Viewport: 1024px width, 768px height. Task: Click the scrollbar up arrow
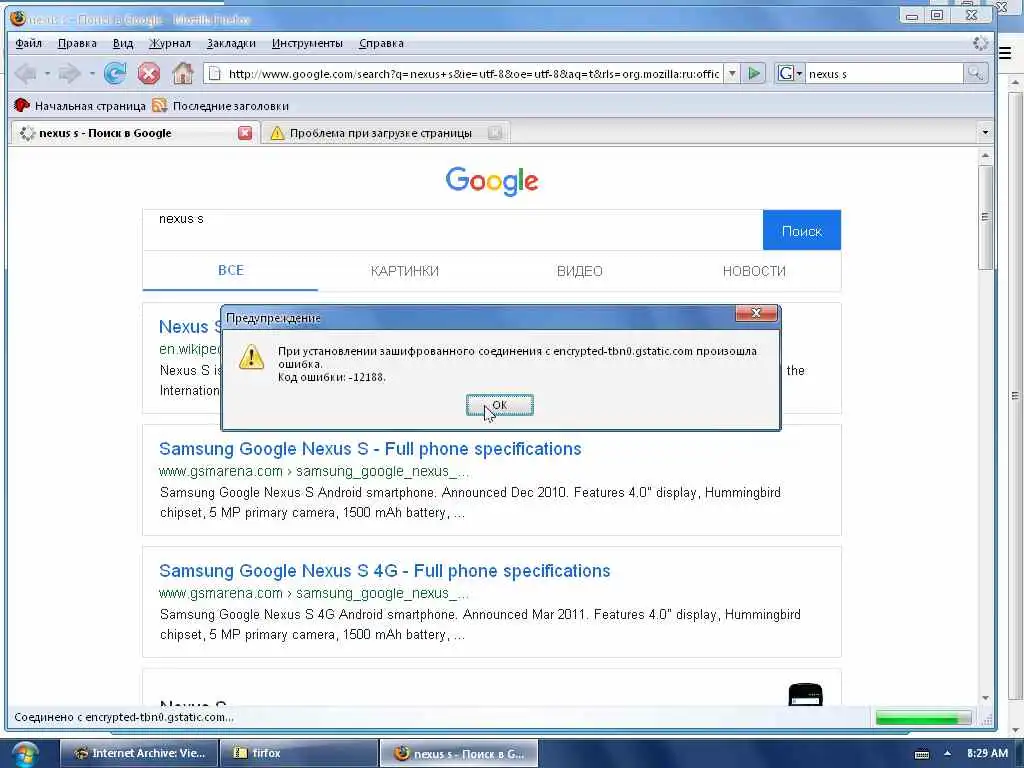click(985, 155)
